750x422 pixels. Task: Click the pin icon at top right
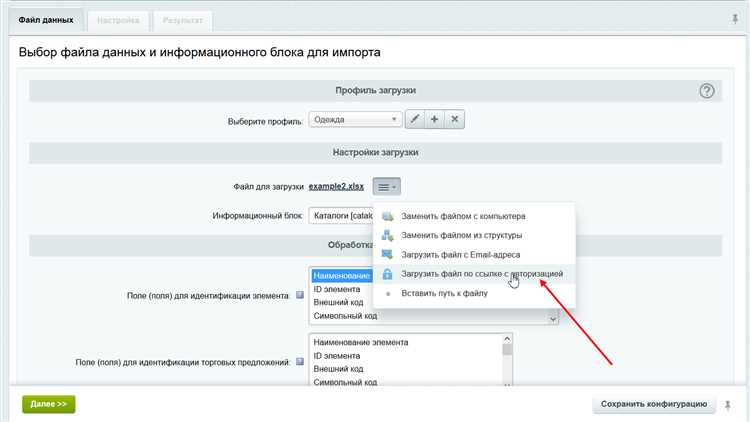[735, 19]
